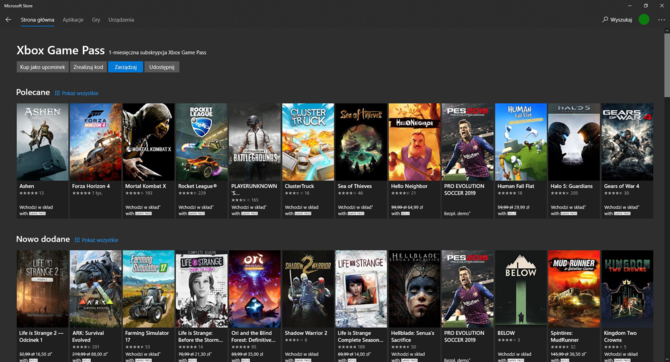Open Forza Horizon 4 game cover
The height and width of the screenshot is (362, 670).
(x=95, y=141)
